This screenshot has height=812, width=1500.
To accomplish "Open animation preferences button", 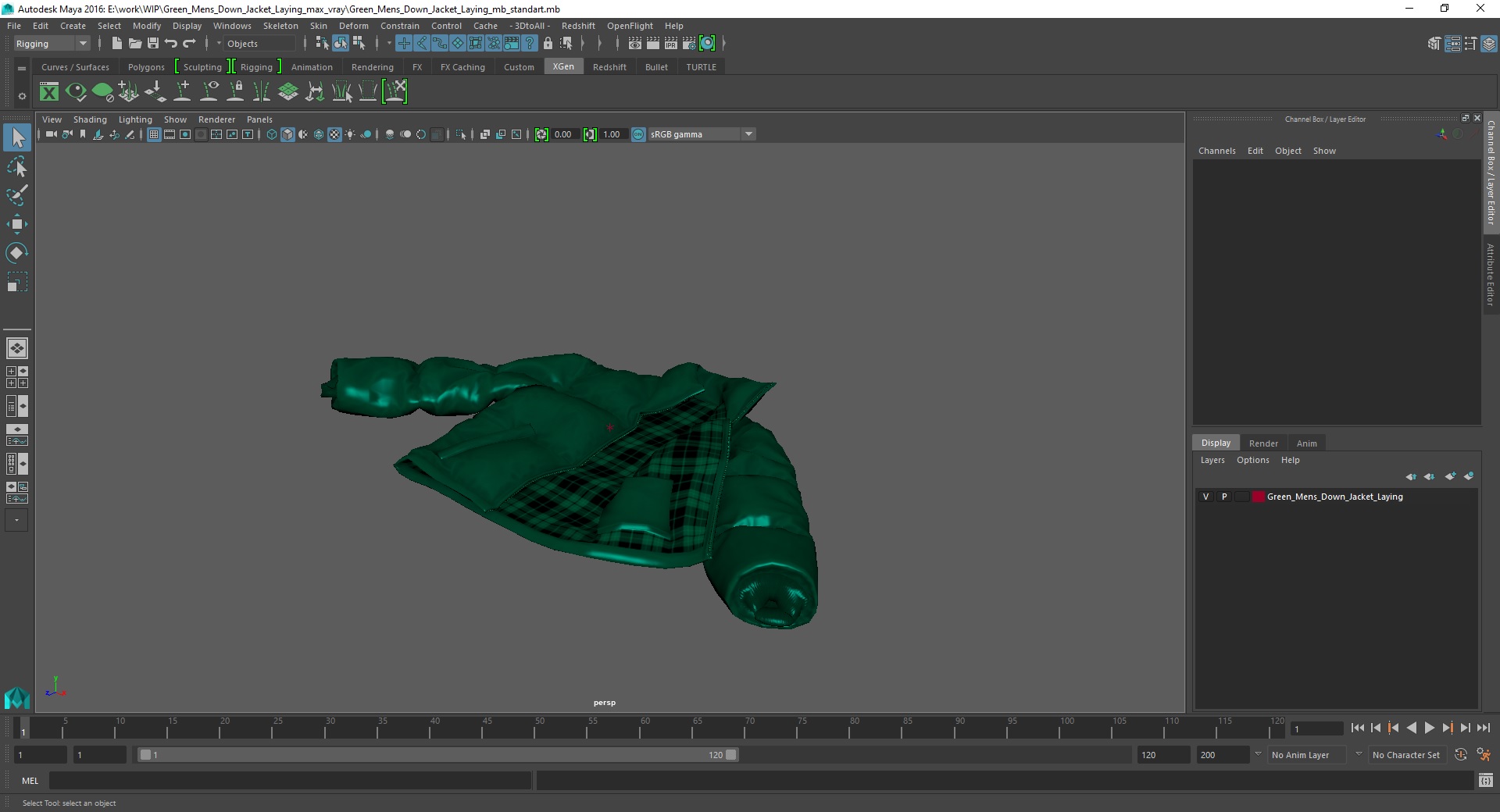I will tap(1484, 755).
